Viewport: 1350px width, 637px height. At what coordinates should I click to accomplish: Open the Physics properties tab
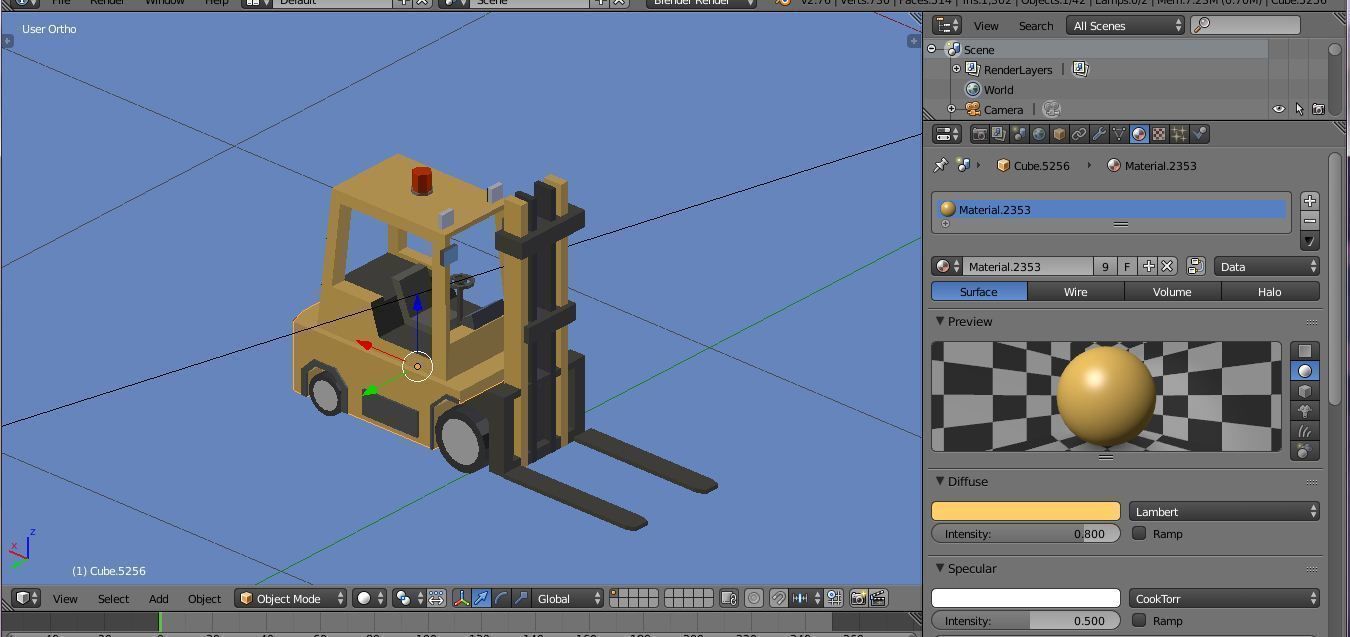click(x=1200, y=134)
